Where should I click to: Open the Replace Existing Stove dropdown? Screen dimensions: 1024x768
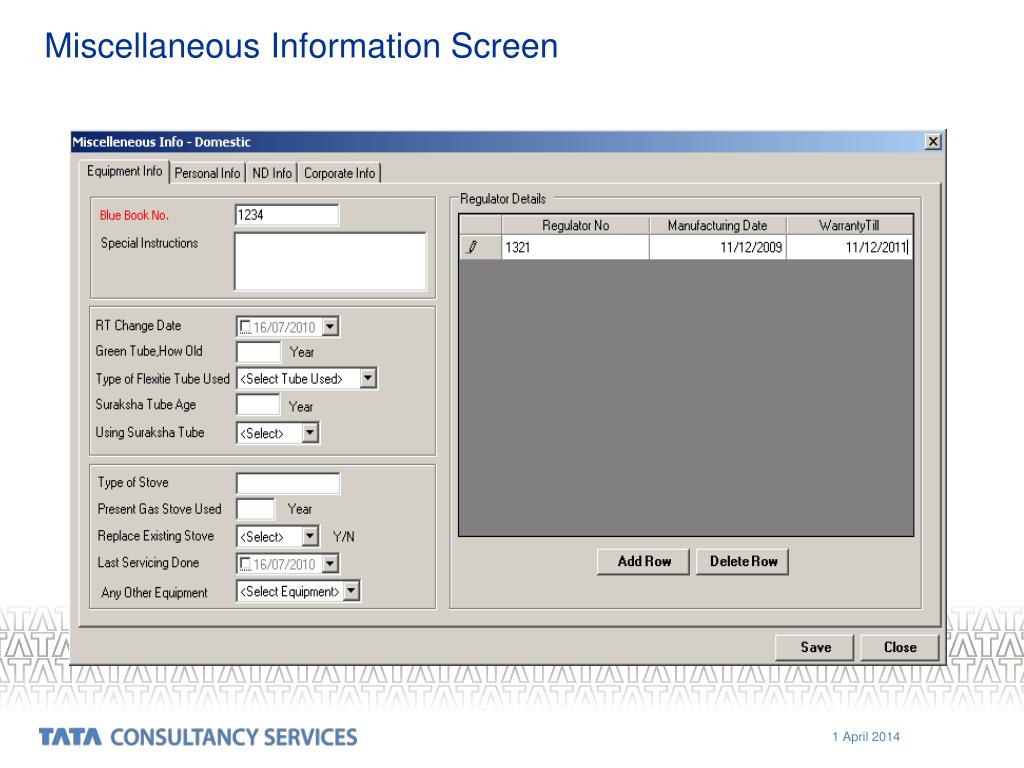point(310,537)
